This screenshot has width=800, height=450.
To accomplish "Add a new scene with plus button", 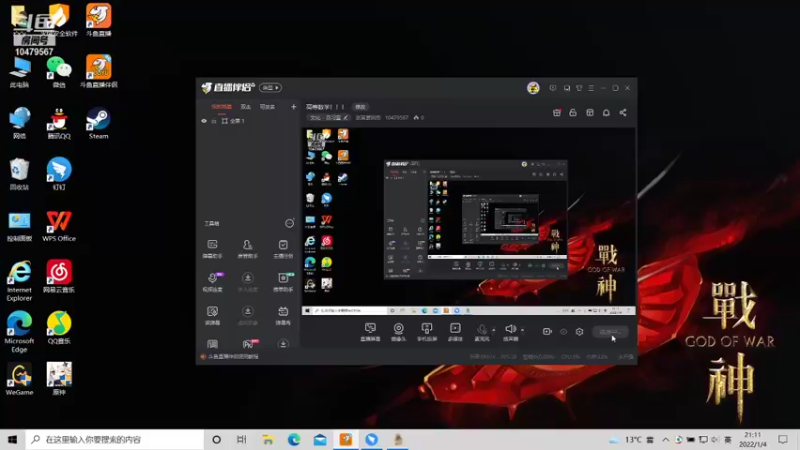I will point(293,107).
